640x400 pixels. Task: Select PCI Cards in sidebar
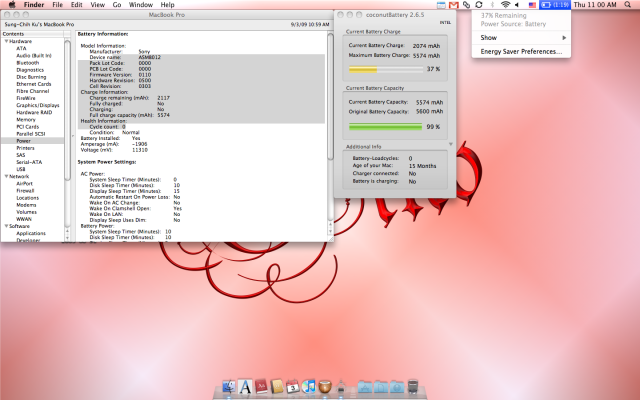[x=27, y=127]
